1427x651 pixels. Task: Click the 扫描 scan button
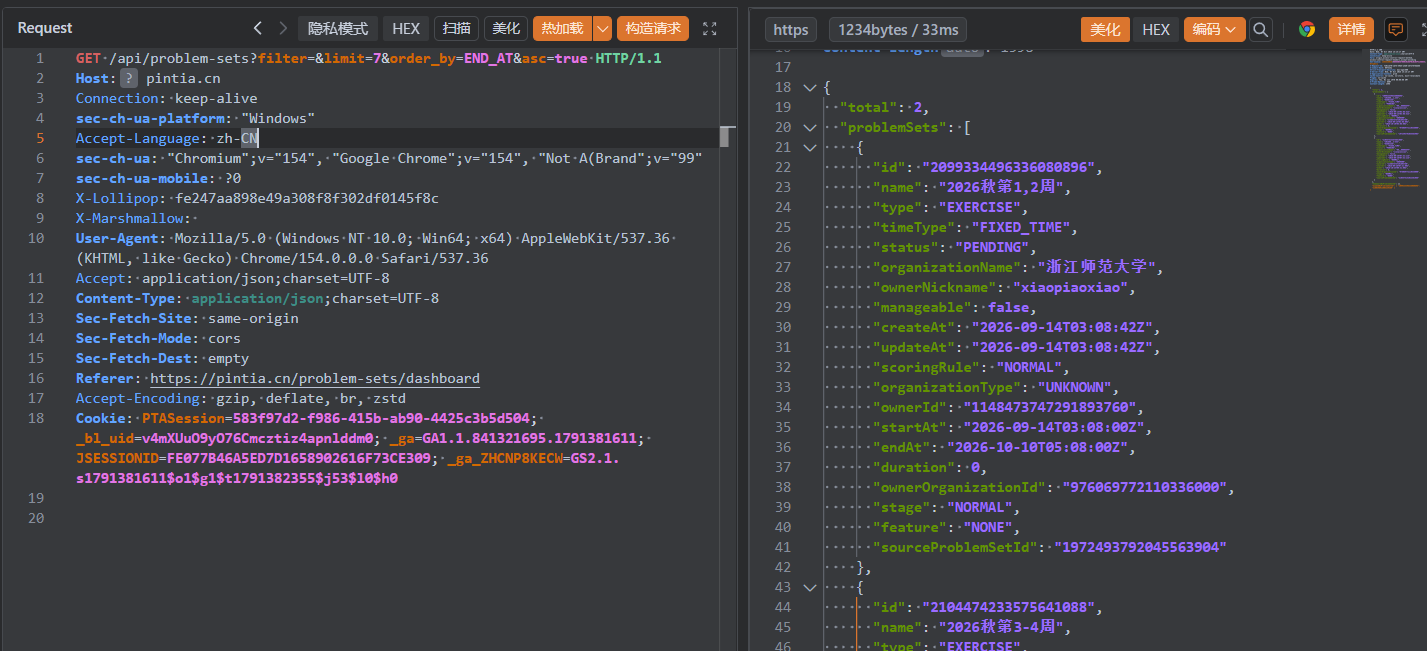coord(457,29)
